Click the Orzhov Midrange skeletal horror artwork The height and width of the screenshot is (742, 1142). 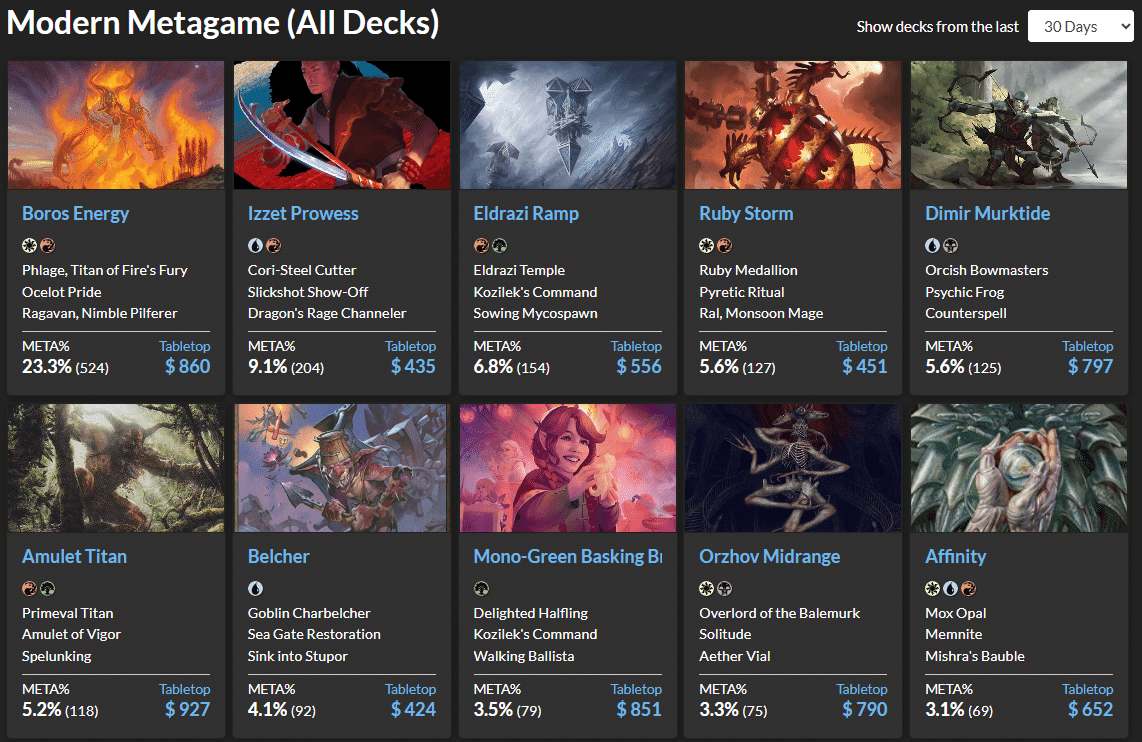pyautogui.click(x=793, y=468)
